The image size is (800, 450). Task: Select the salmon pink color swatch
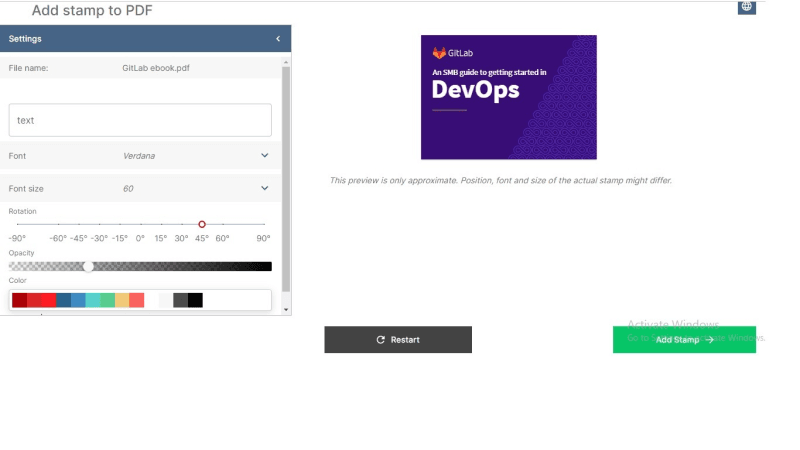click(x=137, y=300)
